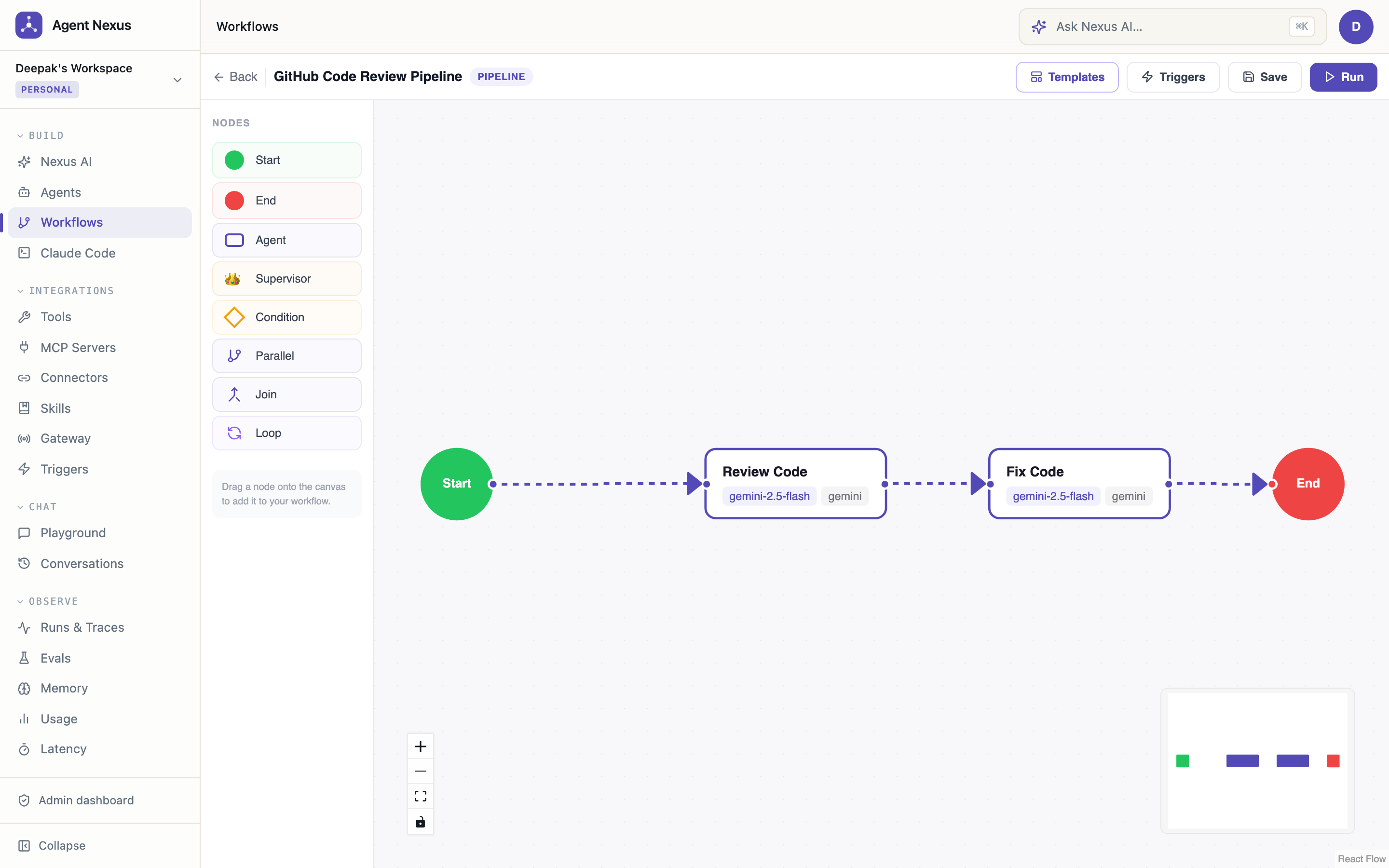This screenshot has width=1389, height=868.
Task: Toggle canvas interactivity lock
Action: [x=420, y=822]
